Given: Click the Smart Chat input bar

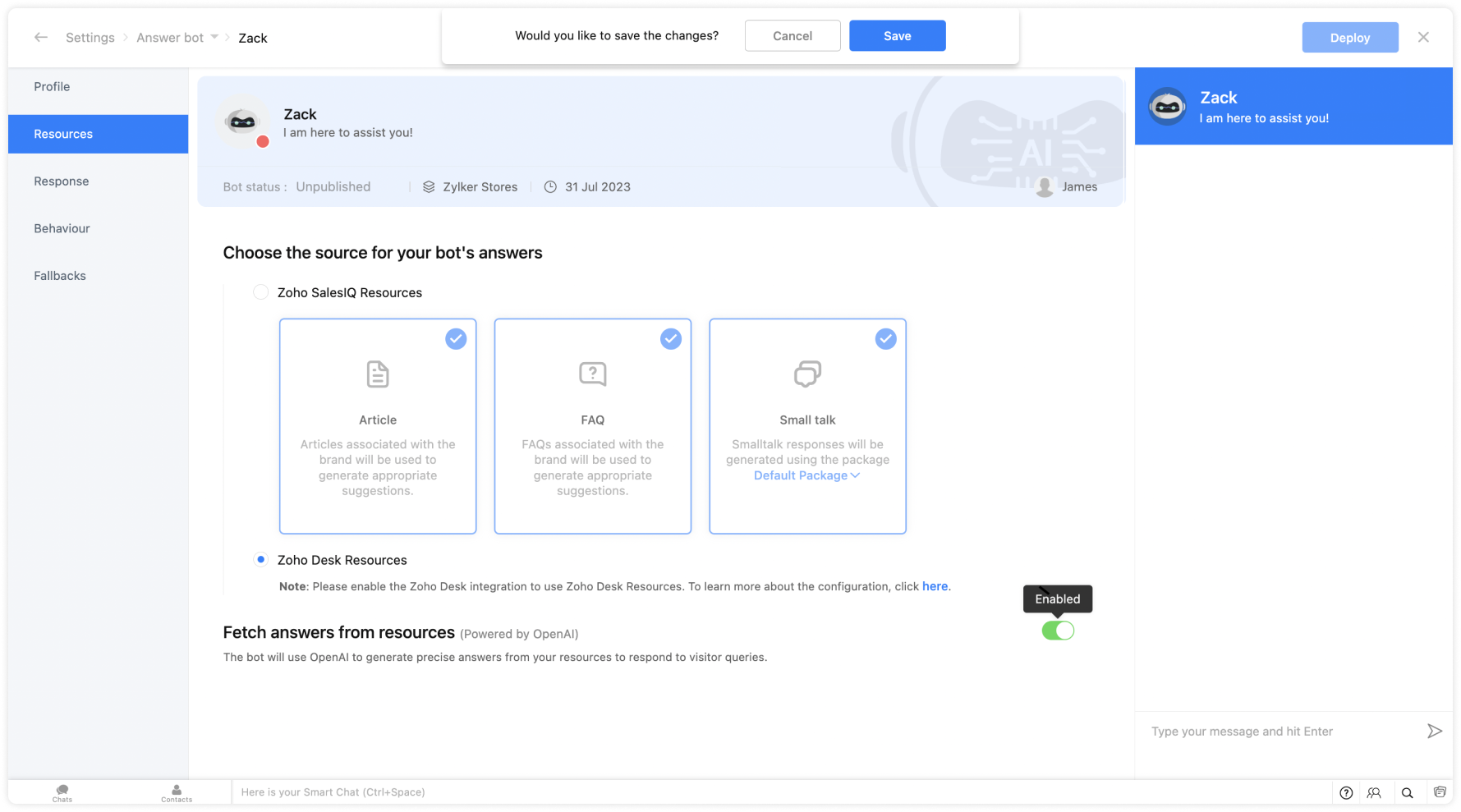Looking at the screenshot, I should click(x=780, y=792).
